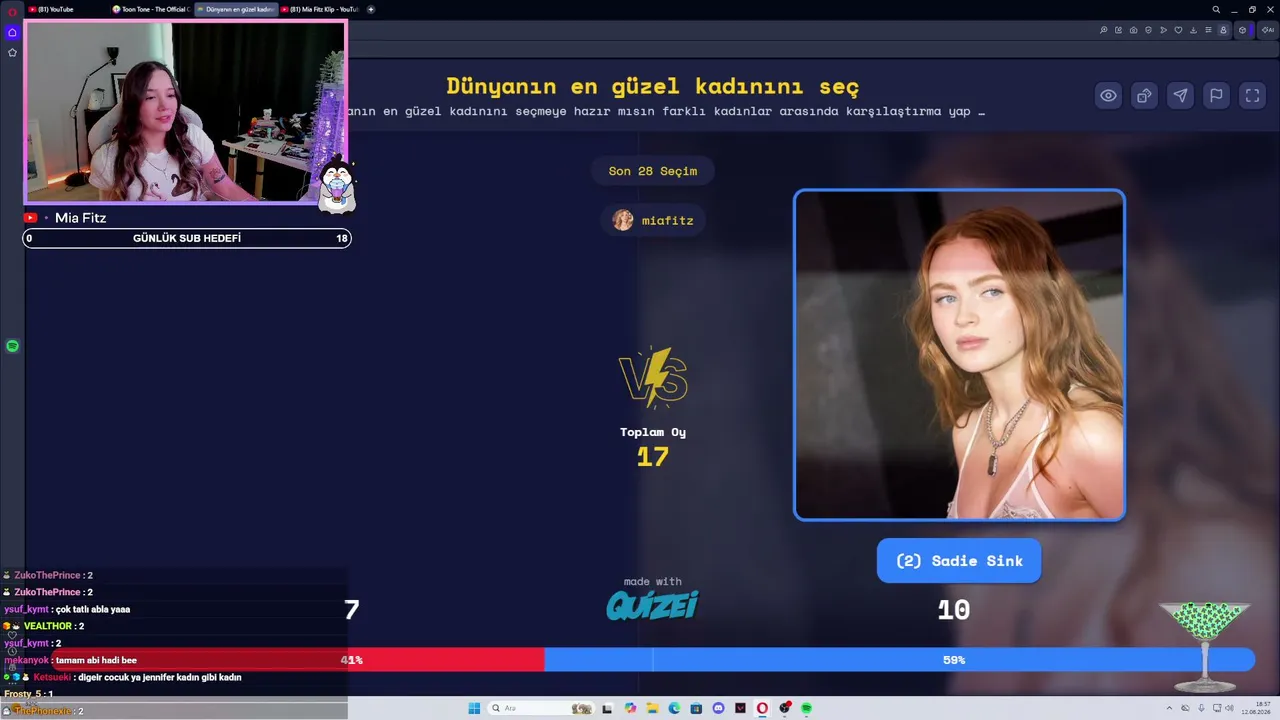The image size is (1280, 720).
Task: Open the profile account icon
Action: point(1222,30)
